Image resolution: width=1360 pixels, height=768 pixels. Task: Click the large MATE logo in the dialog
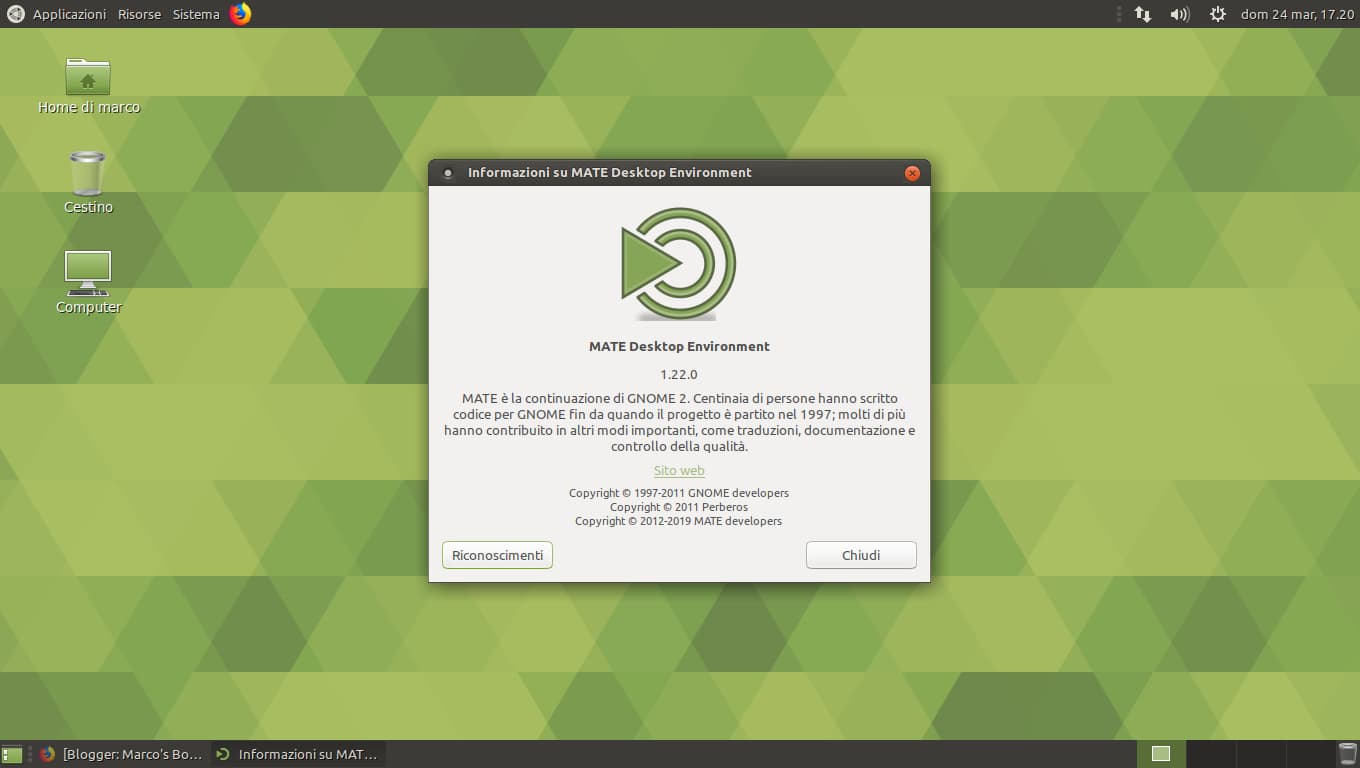coord(679,264)
